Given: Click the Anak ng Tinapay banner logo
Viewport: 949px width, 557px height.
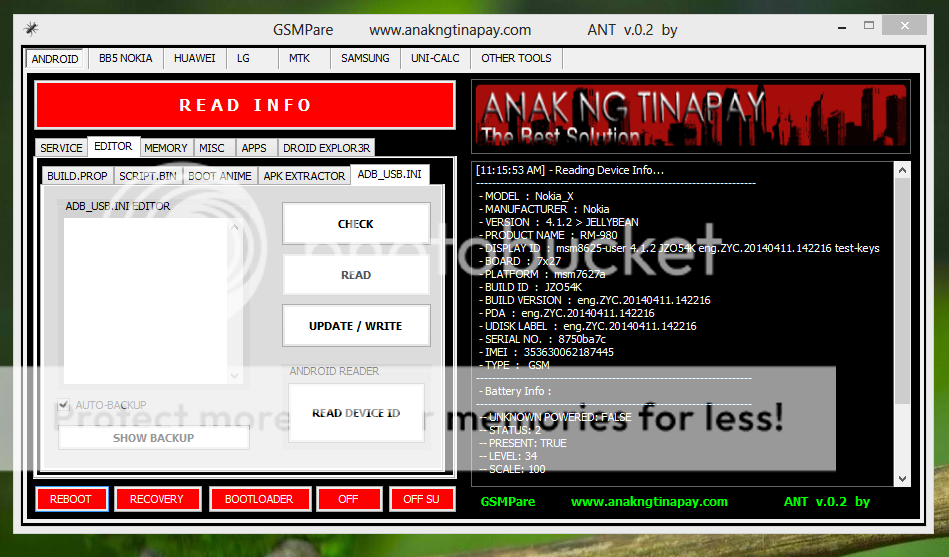Looking at the screenshot, I should tap(691, 115).
